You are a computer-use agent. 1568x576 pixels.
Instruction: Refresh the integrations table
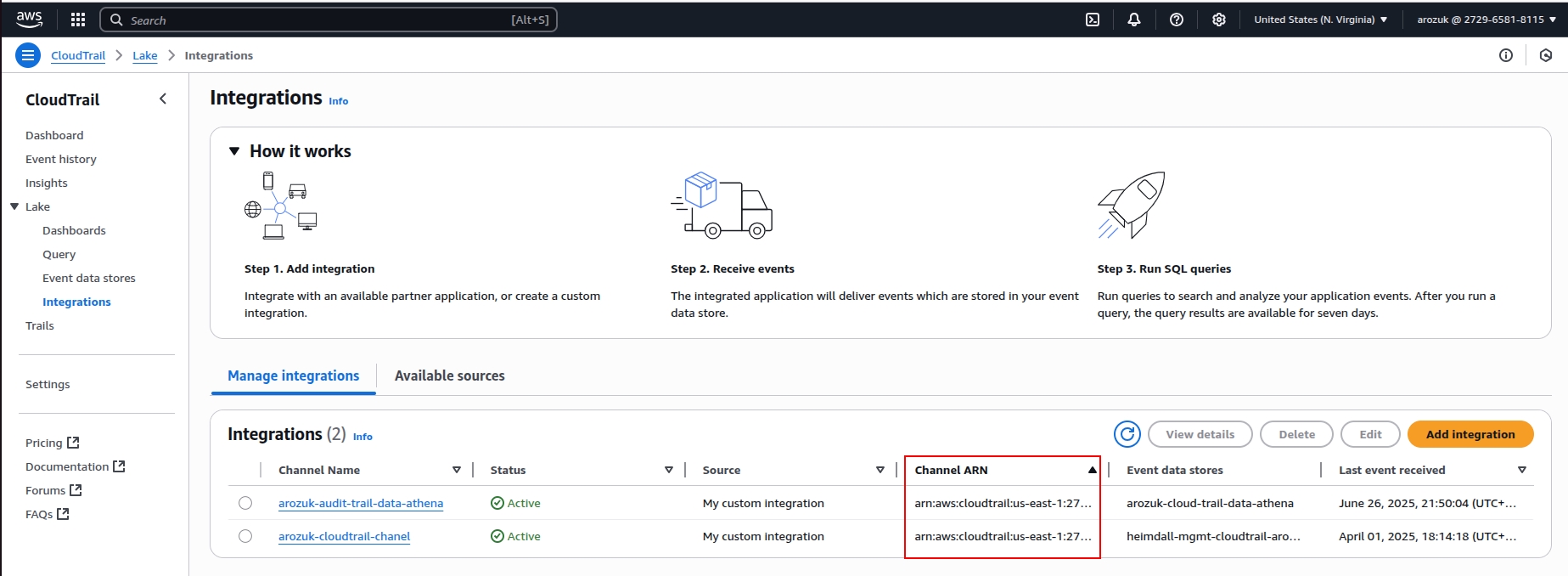click(x=1127, y=434)
